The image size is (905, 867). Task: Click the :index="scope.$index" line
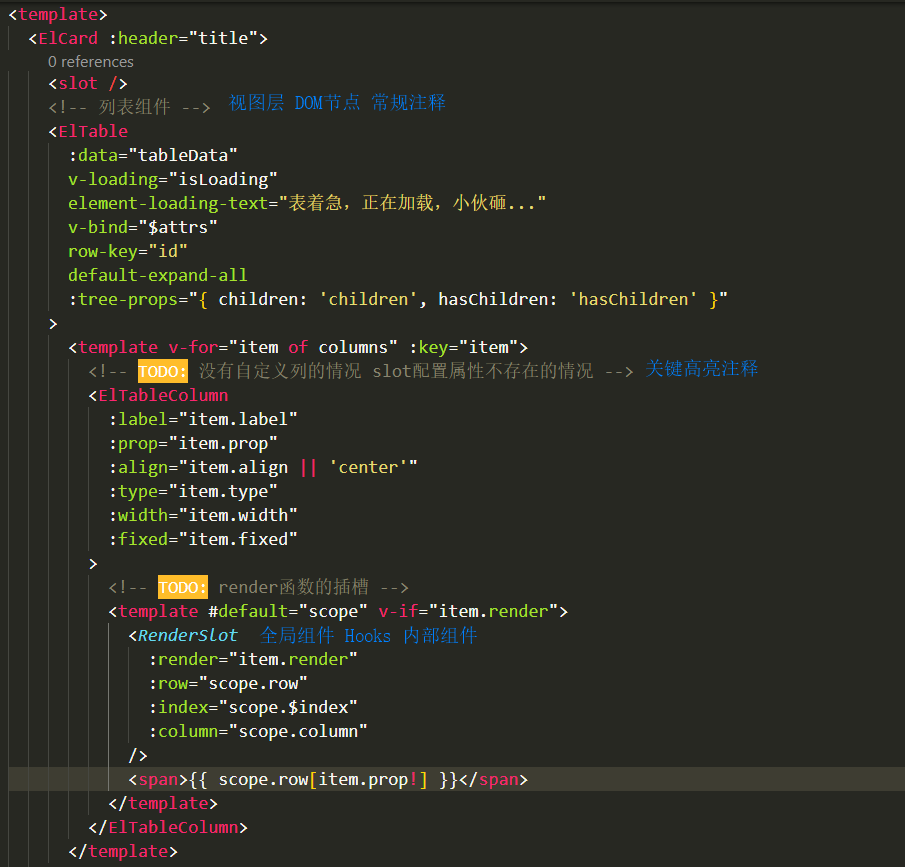coord(253,708)
